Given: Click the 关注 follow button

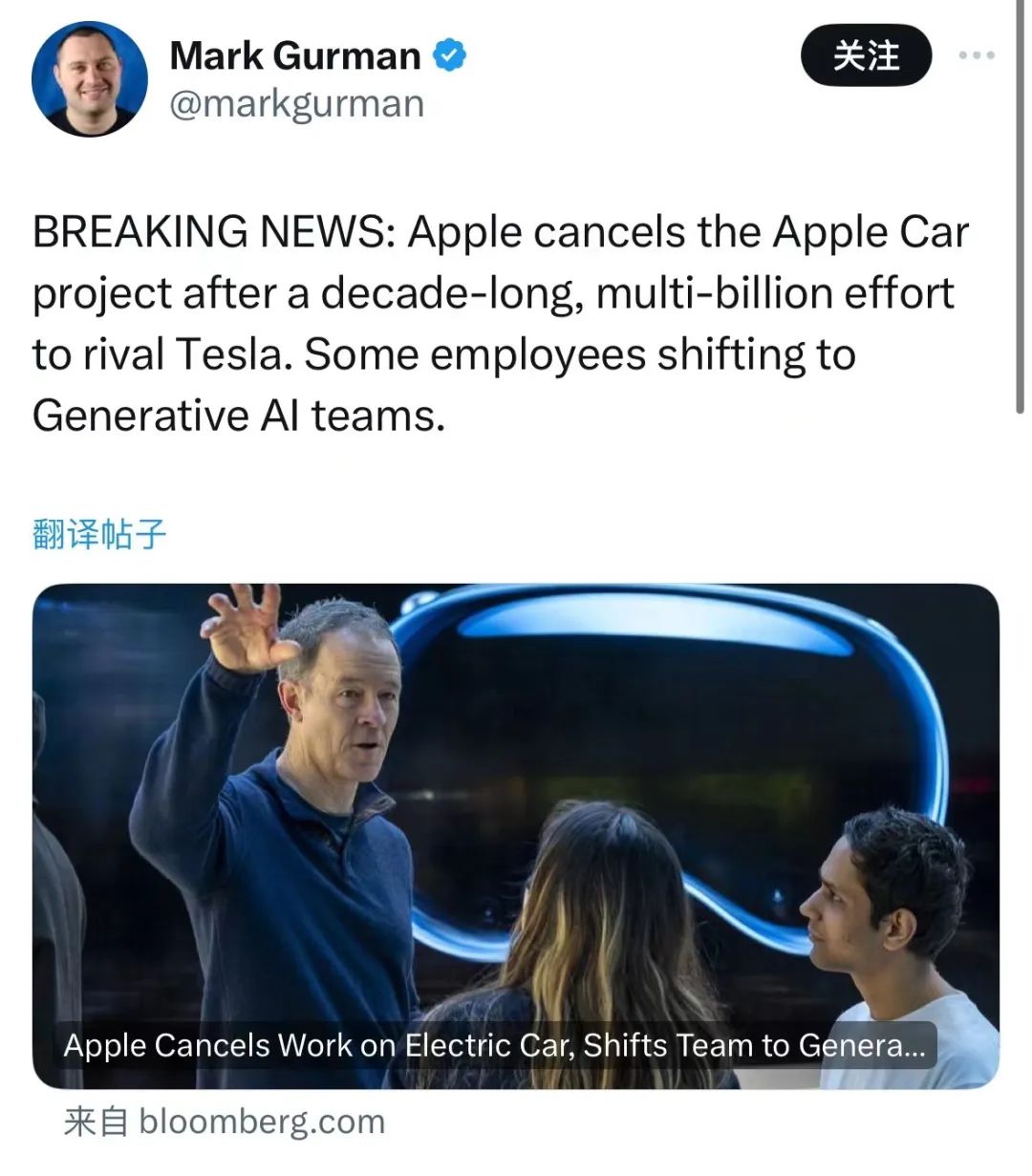Looking at the screenshot, I should pos(866,55).
